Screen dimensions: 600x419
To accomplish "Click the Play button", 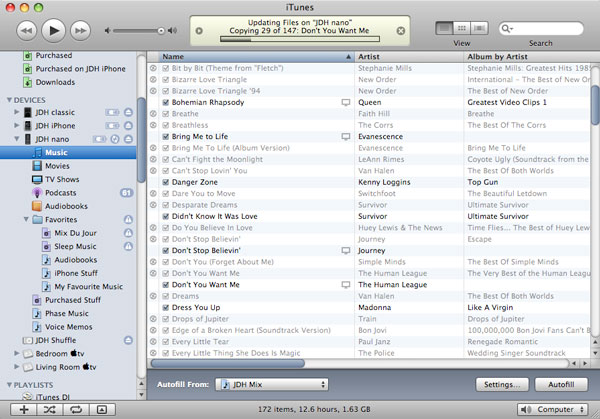I will click(x=54, y=30).
